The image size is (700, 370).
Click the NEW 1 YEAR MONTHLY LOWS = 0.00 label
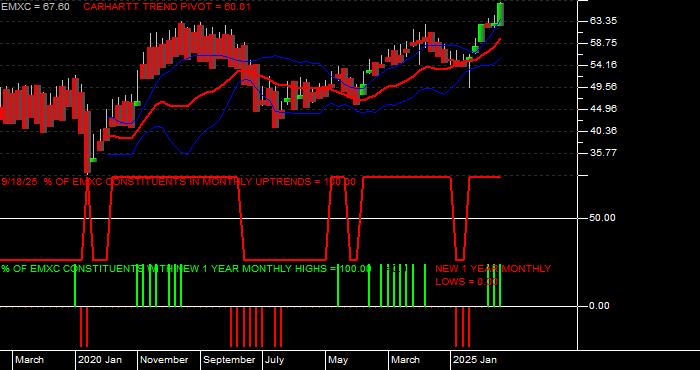point(493,275)
